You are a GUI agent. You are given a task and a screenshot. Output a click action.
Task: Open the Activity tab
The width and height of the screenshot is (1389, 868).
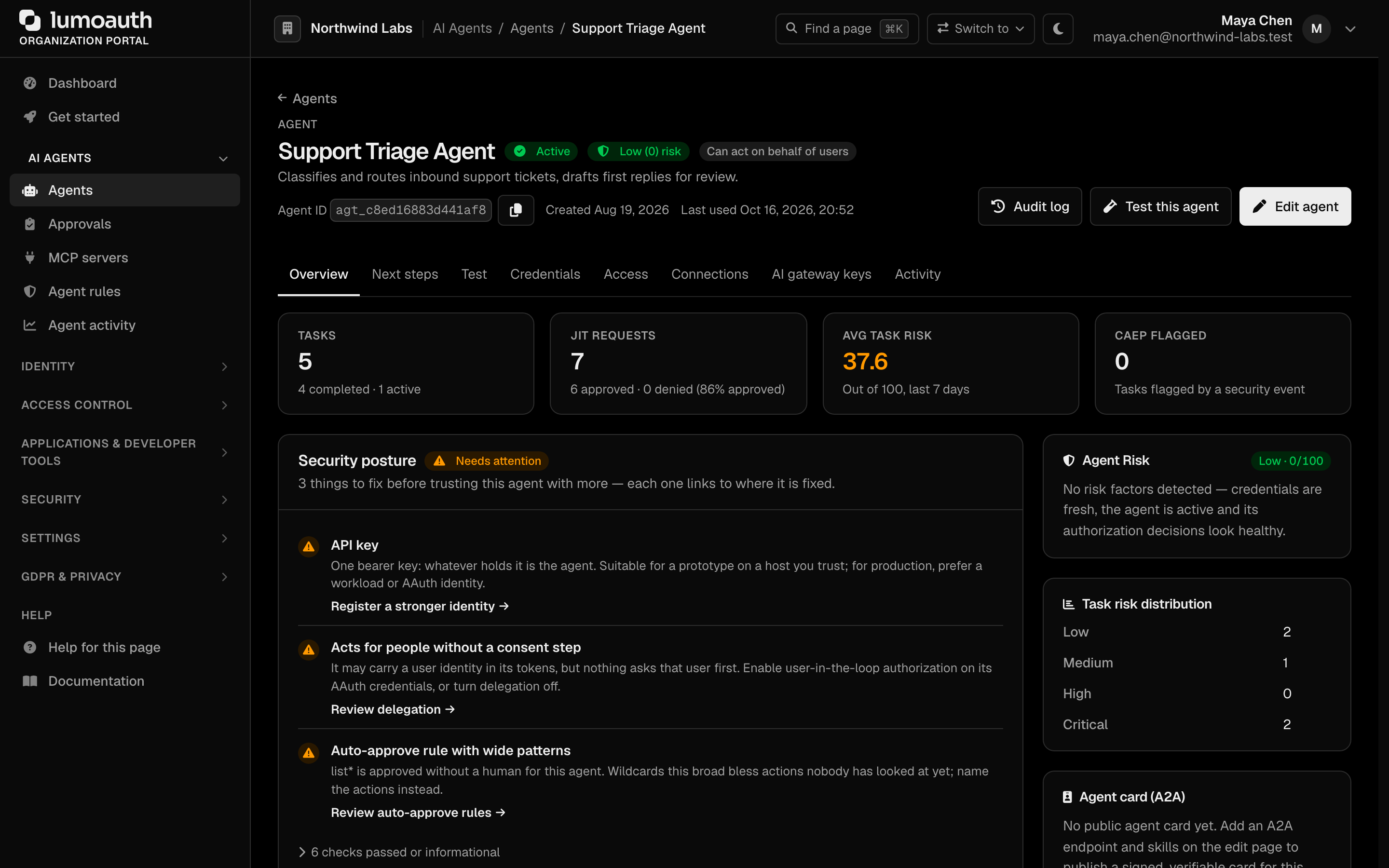917,274
